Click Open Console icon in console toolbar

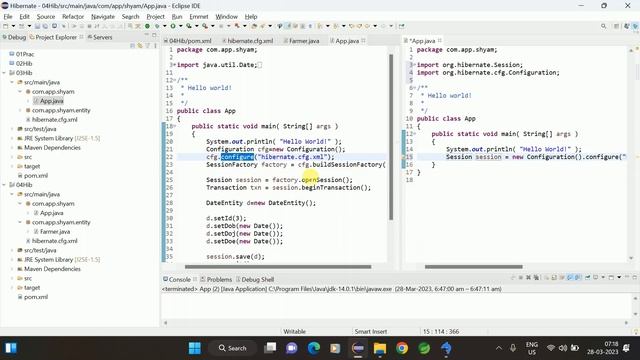point(611,278)
